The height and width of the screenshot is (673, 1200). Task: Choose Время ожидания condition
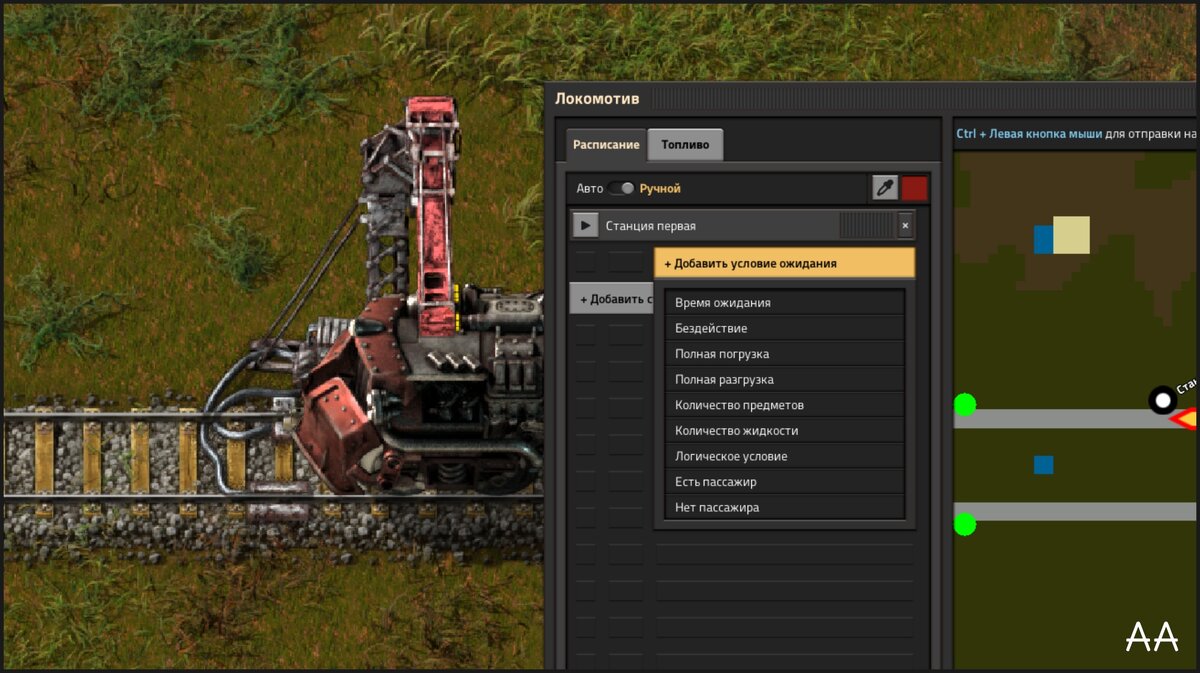(785, 302)
